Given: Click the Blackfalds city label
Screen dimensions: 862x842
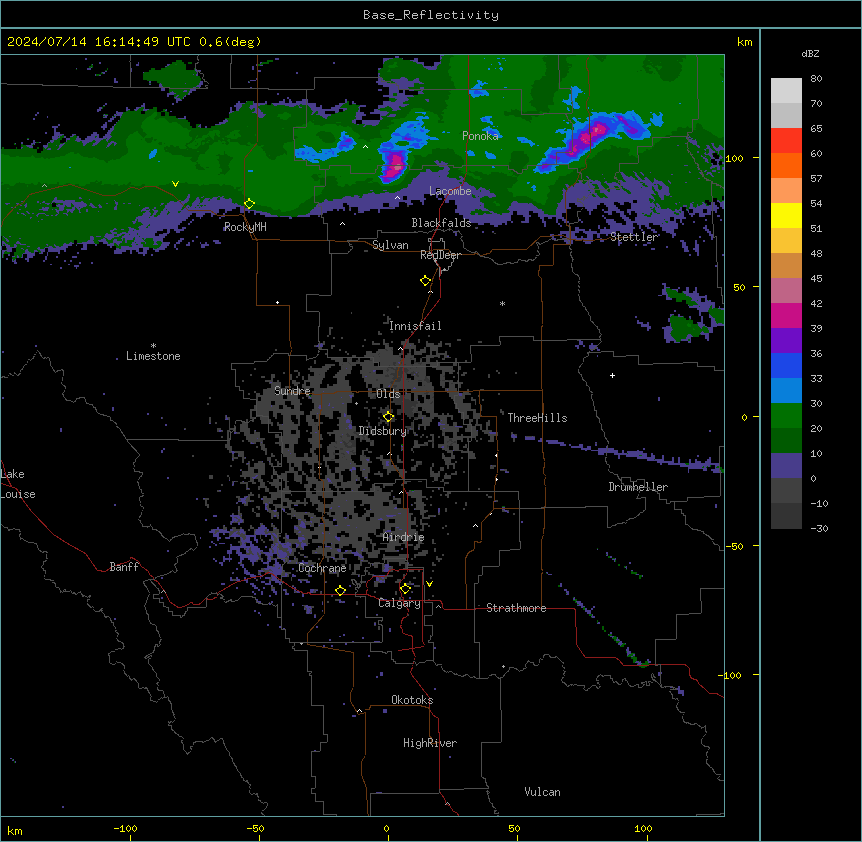Looking at the screenshot, I should pos(441,223).
